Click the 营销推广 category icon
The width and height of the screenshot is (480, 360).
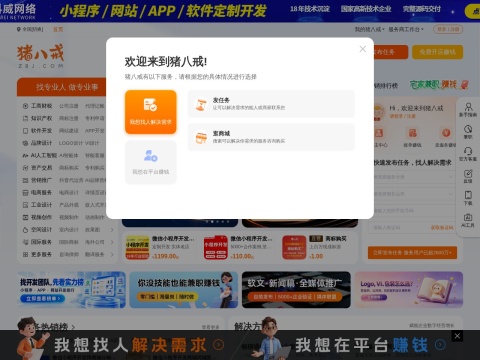pos(25,180)
